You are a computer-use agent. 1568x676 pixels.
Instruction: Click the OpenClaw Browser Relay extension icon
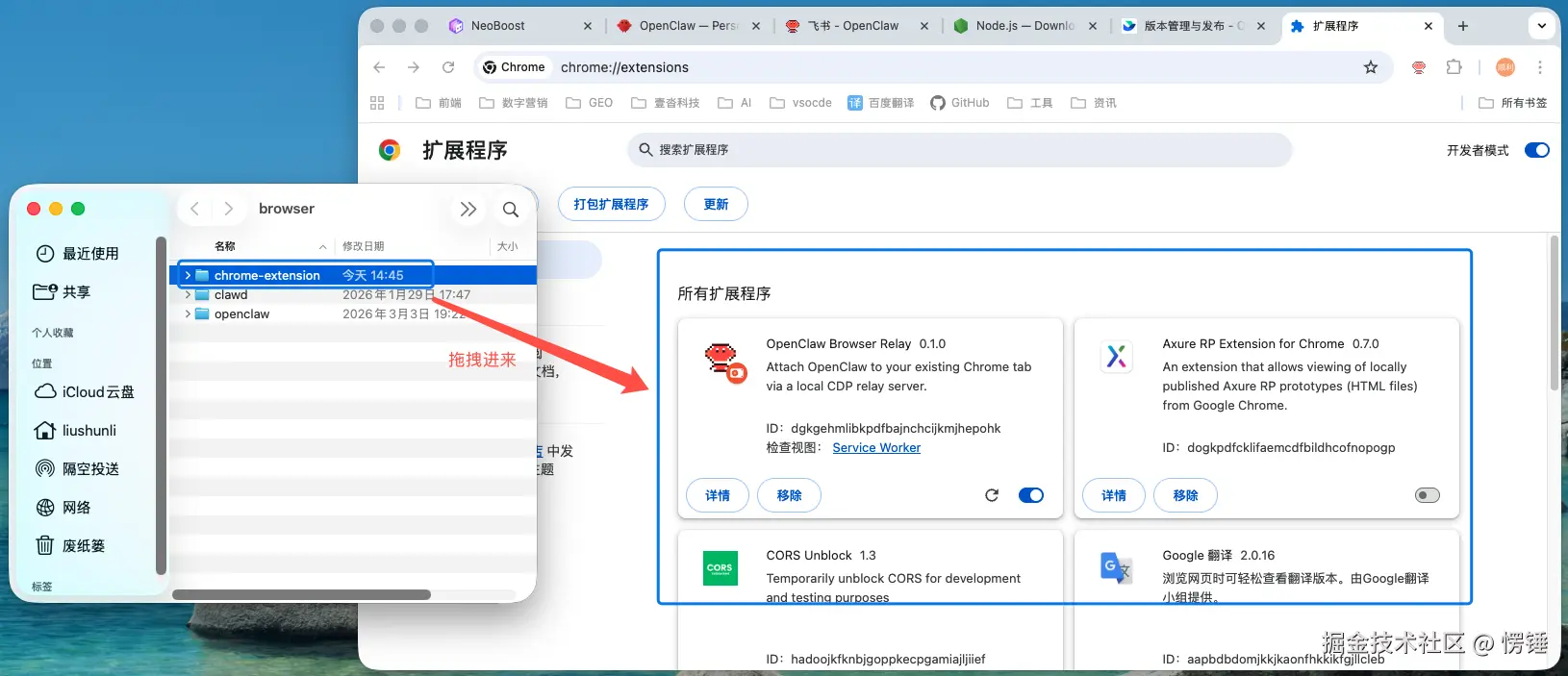tap(725, 363)
